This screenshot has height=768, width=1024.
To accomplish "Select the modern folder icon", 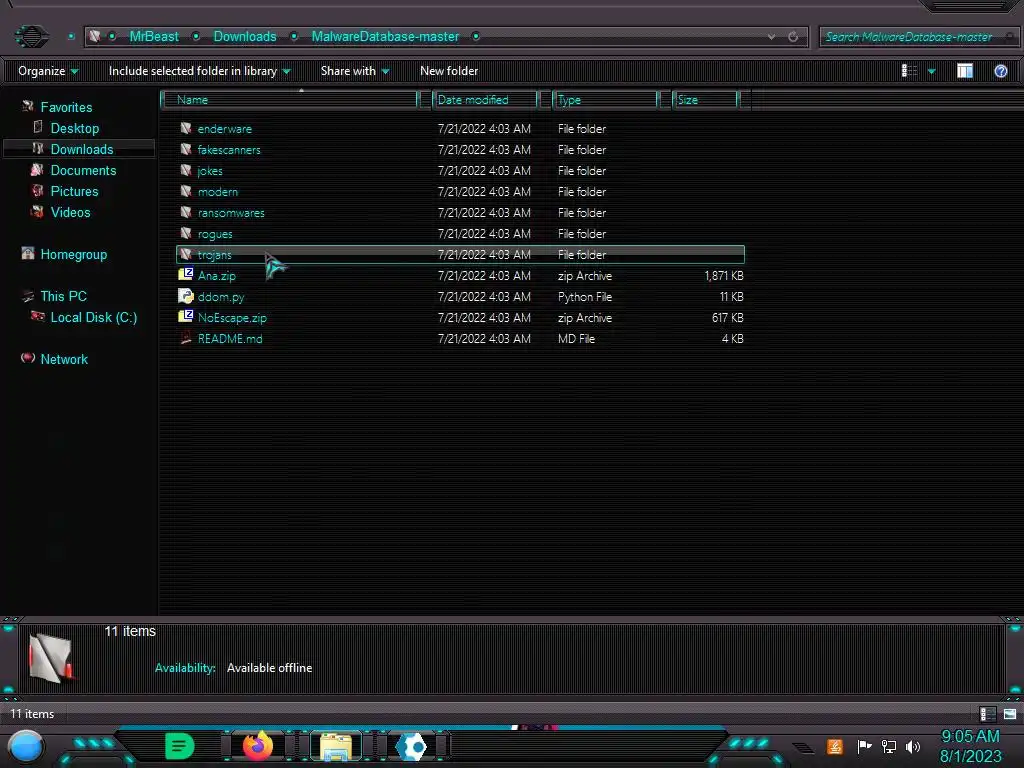I will point(186,191).
